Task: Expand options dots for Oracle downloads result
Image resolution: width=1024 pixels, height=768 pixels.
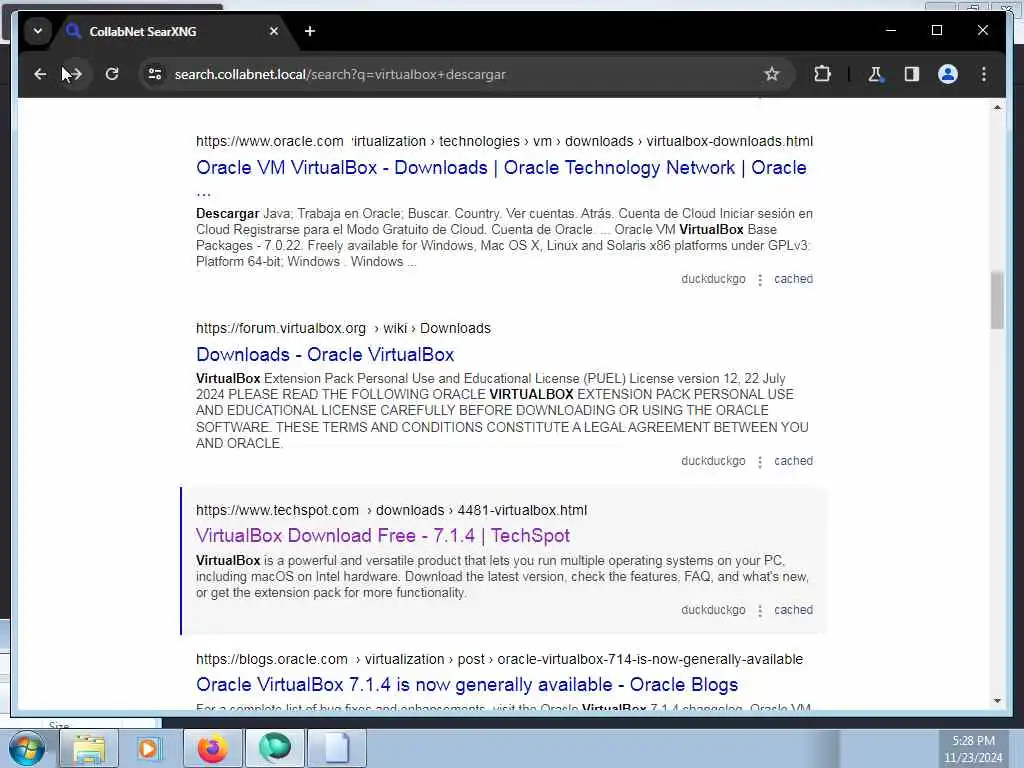Action: 760,280
